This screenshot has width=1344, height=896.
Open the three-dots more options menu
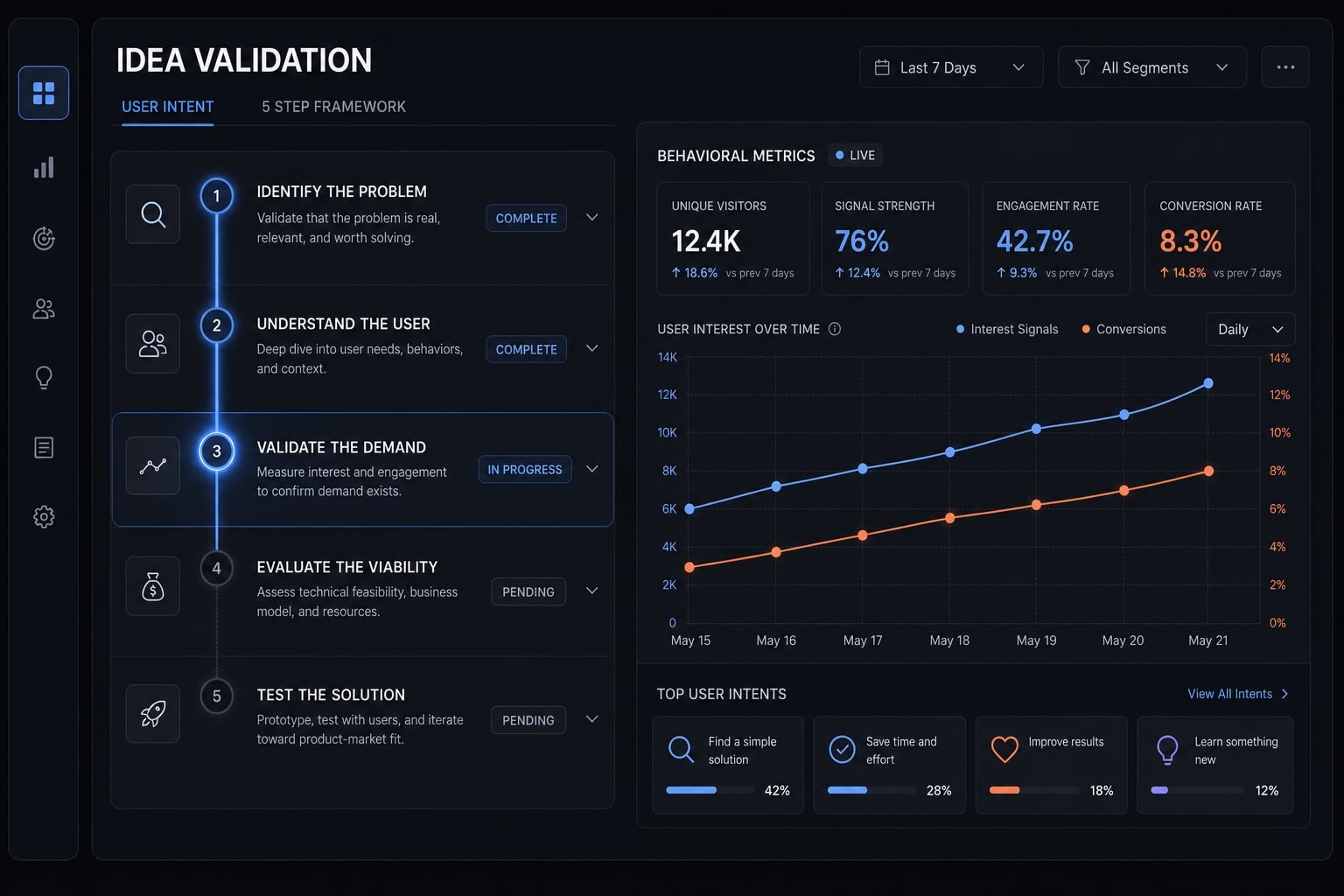[1285, 67]
